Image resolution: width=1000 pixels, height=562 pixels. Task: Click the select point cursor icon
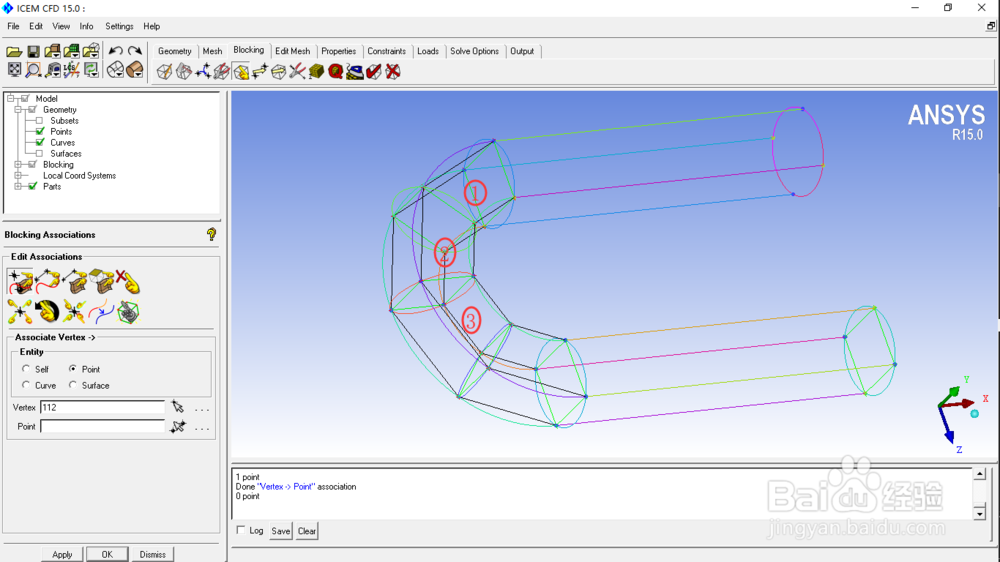pos(178,426)
